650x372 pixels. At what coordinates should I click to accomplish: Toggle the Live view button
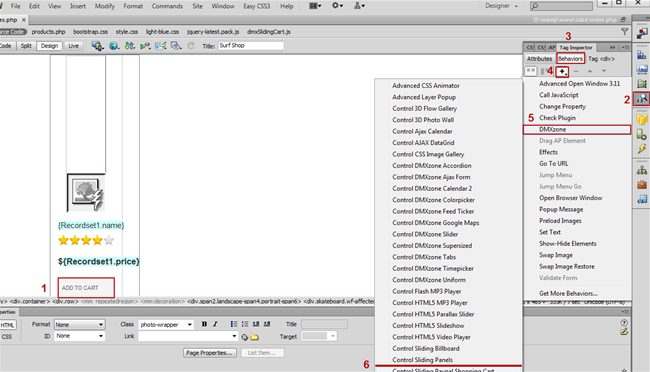(x=73, y=46)
